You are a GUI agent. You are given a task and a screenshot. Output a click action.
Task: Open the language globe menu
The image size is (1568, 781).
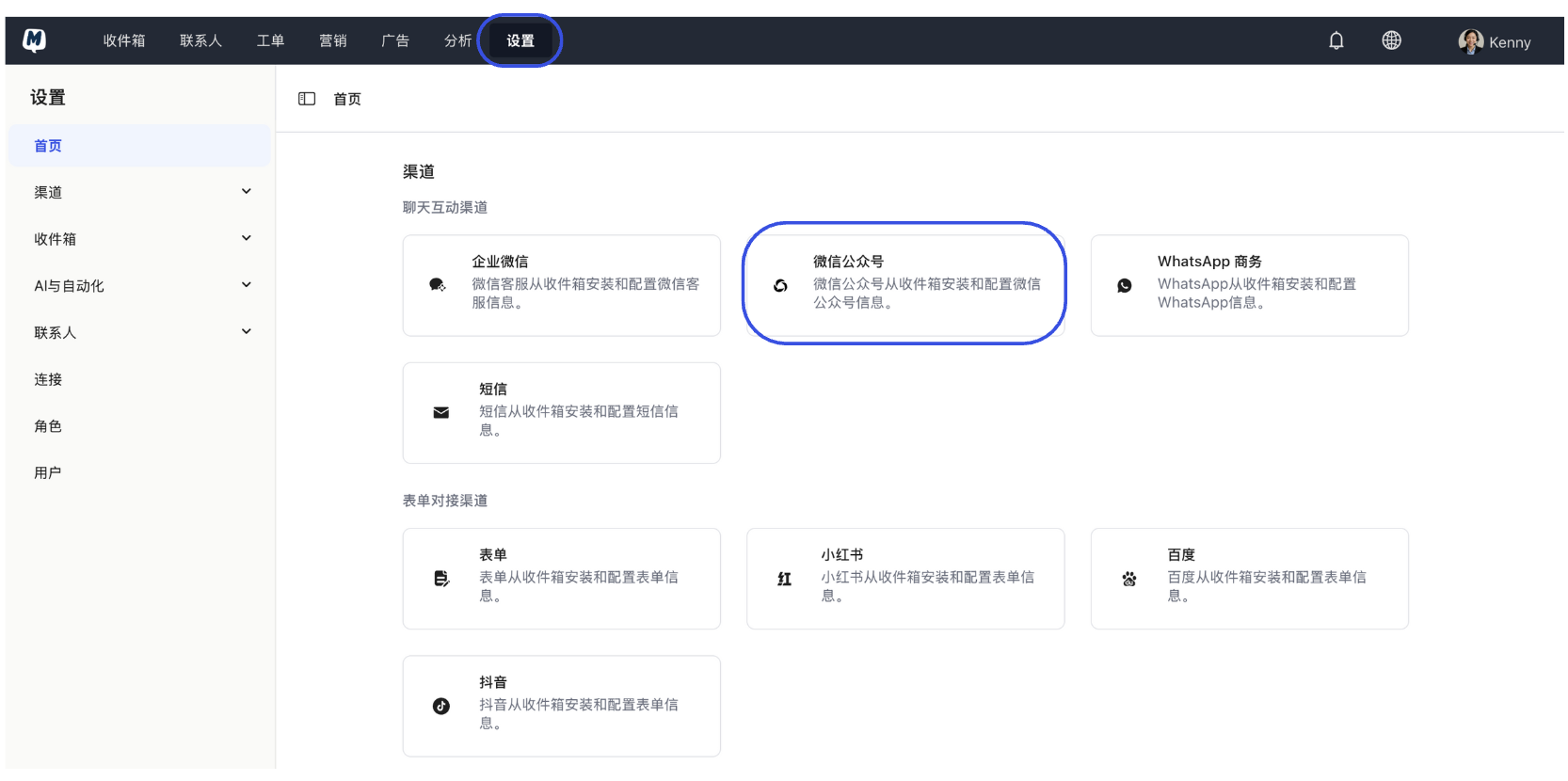click(x=1391, y=40)
